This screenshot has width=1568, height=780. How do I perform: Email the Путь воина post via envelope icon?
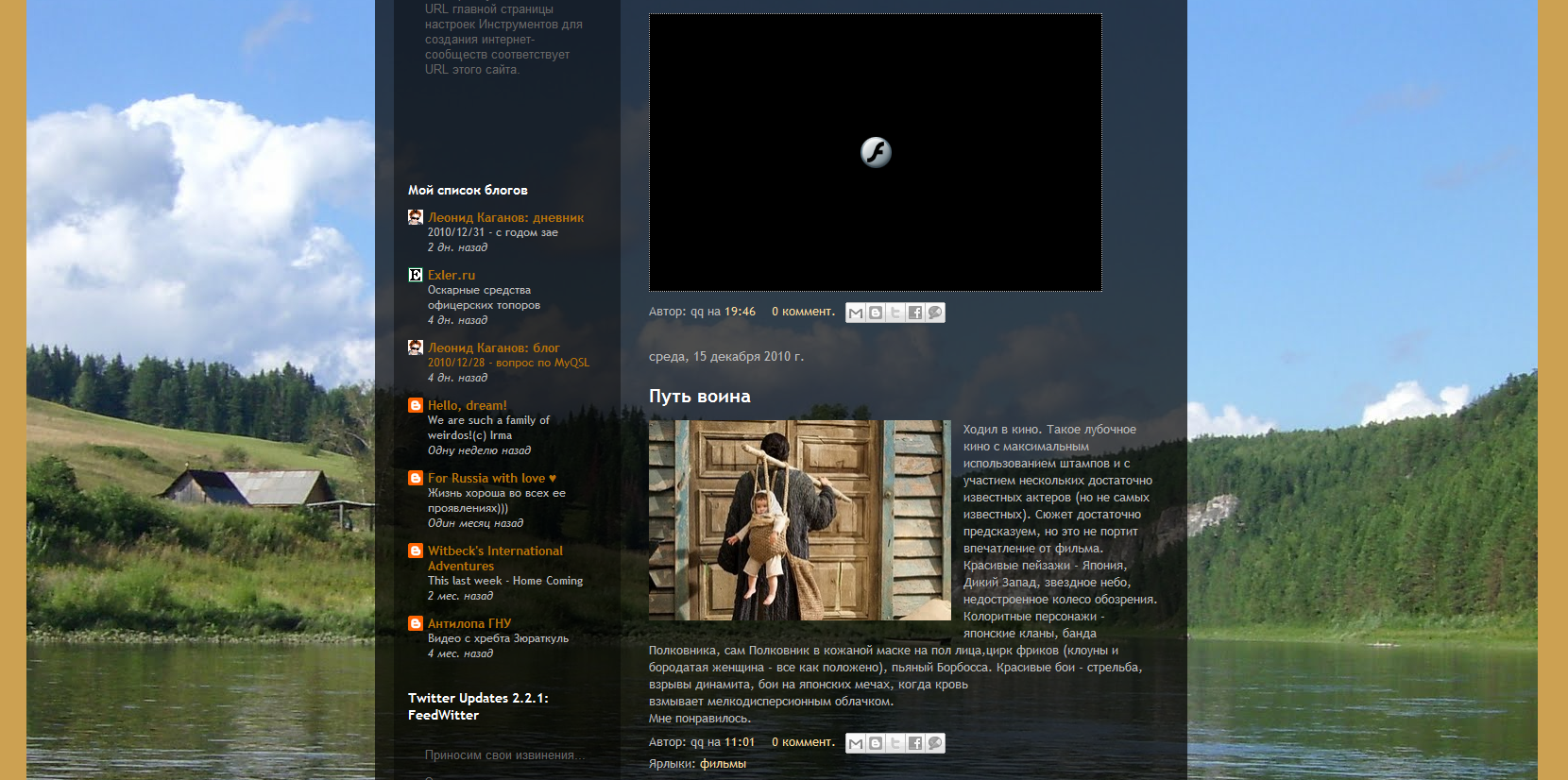click(x=856, y=743)
